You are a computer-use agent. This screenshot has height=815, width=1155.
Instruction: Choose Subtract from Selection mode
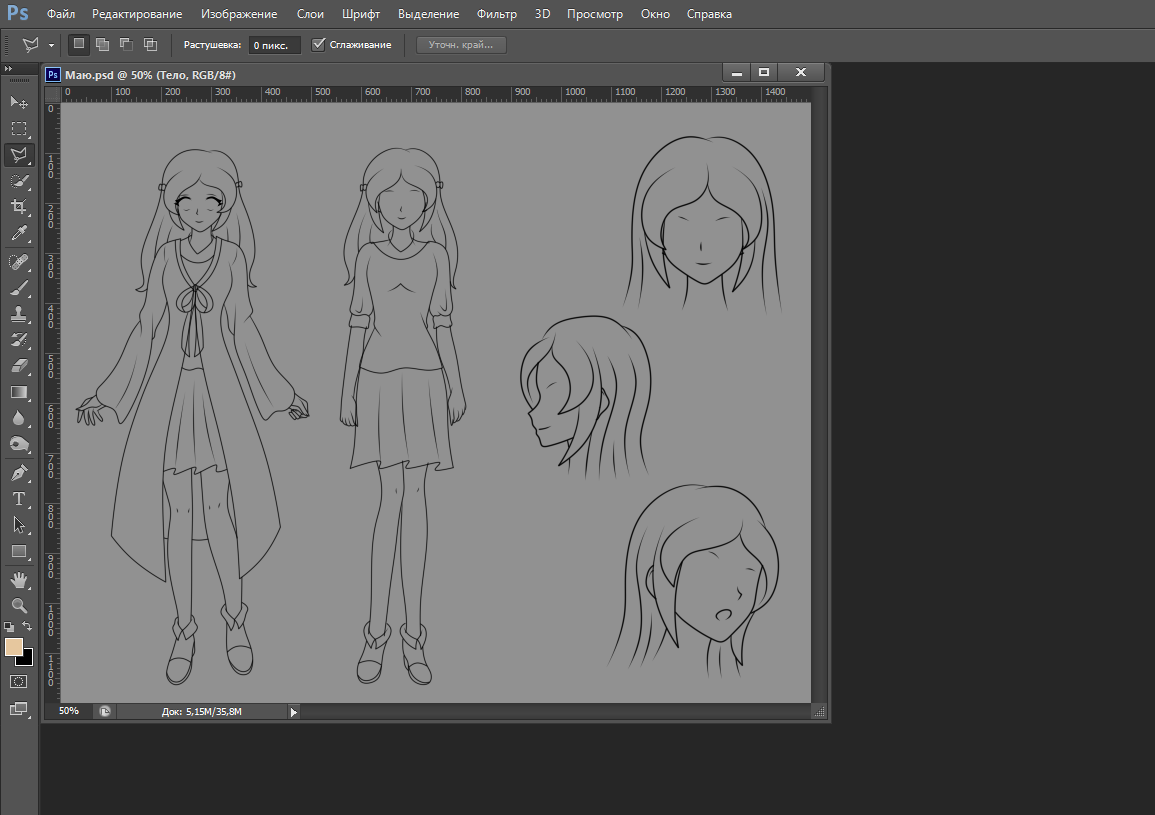pyautogui.click(x=127, y=45)
